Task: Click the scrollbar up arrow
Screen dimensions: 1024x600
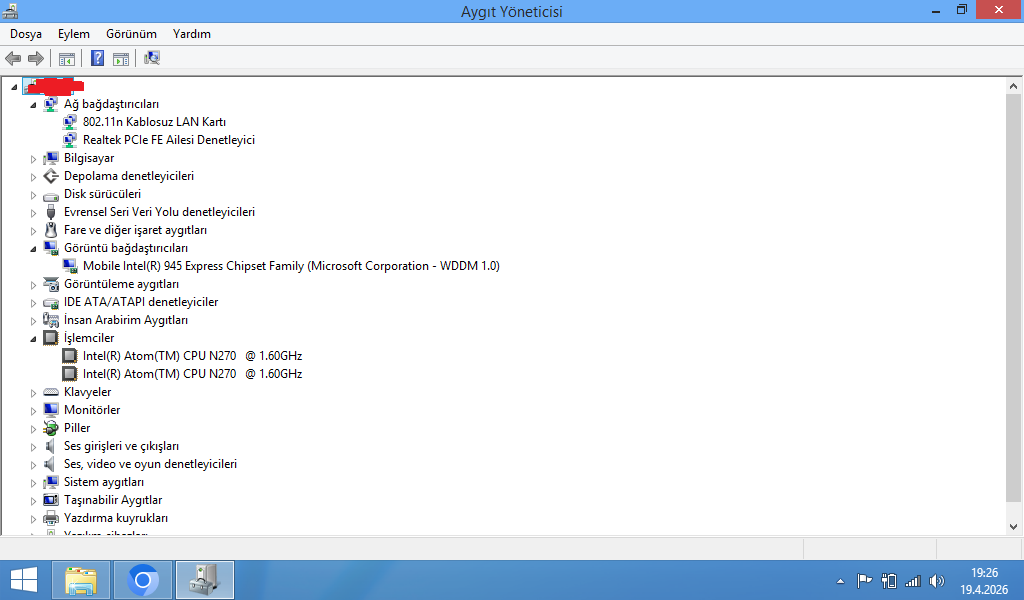Action: (1014, 86)
